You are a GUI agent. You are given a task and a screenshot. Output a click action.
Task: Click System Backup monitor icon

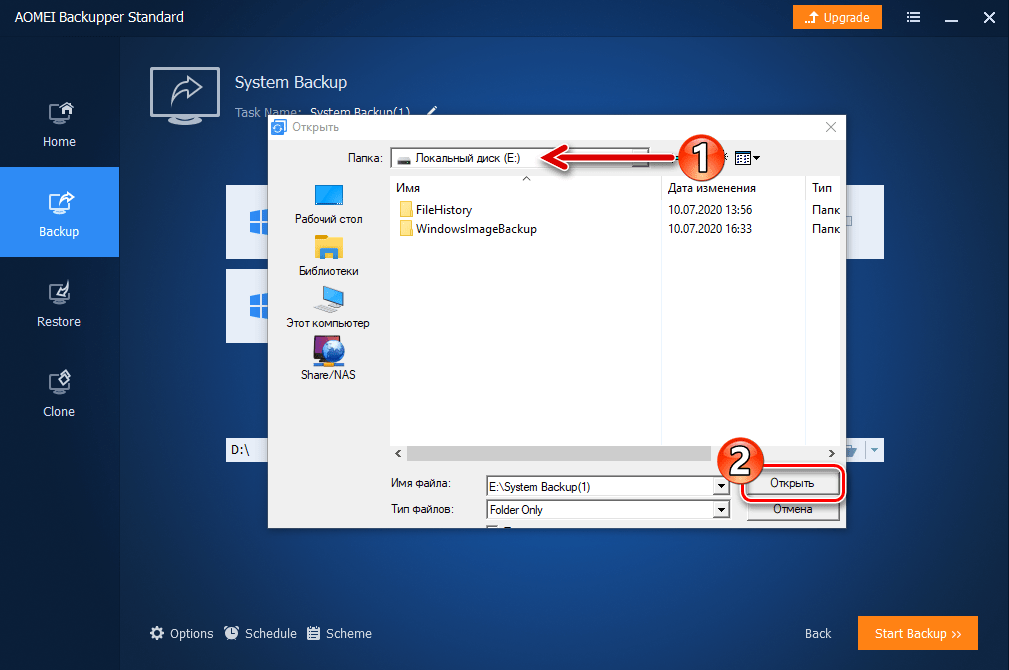[x=185, y=95]
